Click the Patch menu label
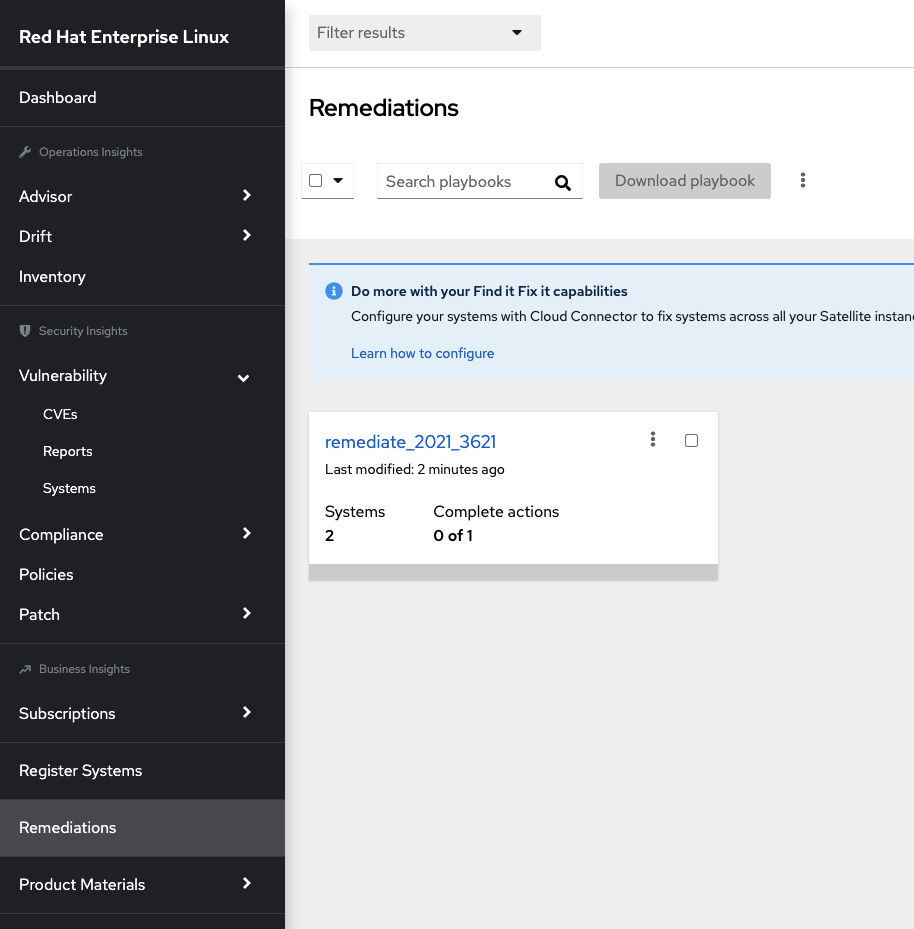The width and height of the screenshot is (914, 929). (x=39, y=614)
